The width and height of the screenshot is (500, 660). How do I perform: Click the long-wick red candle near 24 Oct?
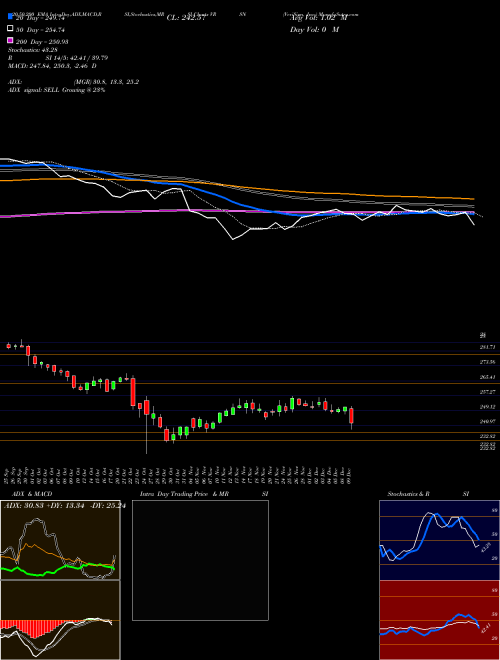(146, 407)
